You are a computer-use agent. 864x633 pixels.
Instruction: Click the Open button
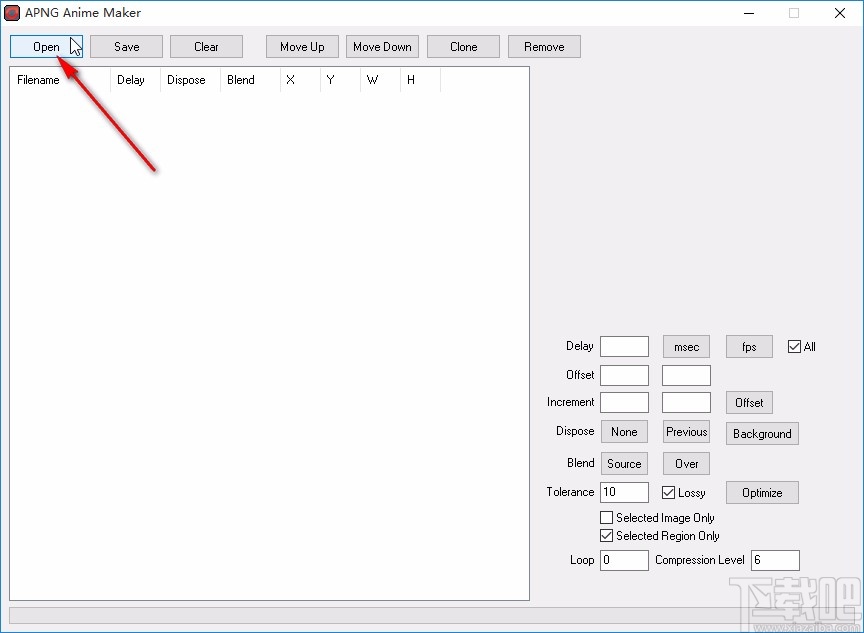click(x=46, y=47)
